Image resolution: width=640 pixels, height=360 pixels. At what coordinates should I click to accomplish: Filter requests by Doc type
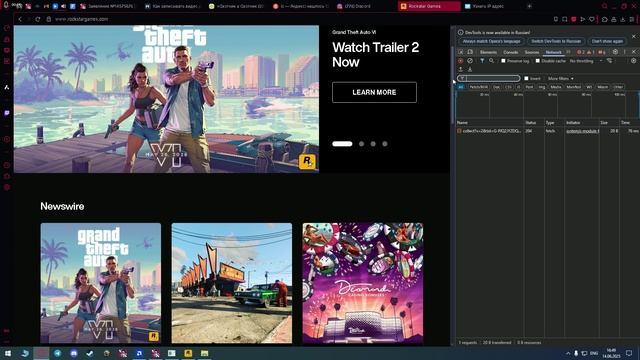click(497, 87)
